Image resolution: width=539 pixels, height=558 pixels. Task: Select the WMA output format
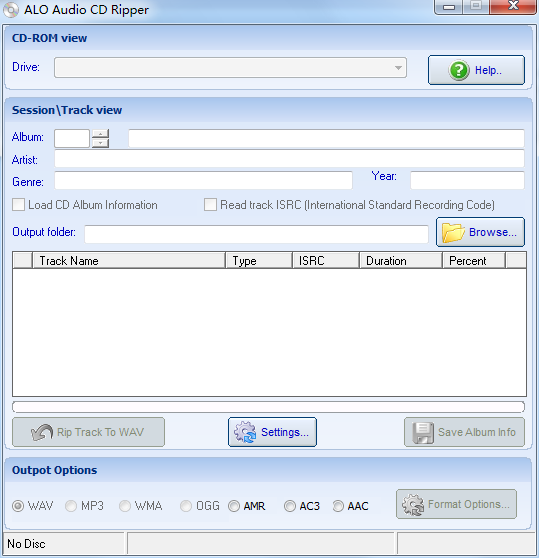pyautogui.click(x=125, y=506)
